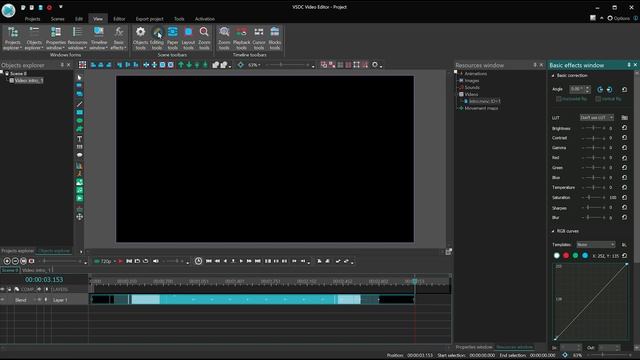The image size is (640, 360).
Task: Open the Projects ribbon tab
Action: click(x=32, y=19)
